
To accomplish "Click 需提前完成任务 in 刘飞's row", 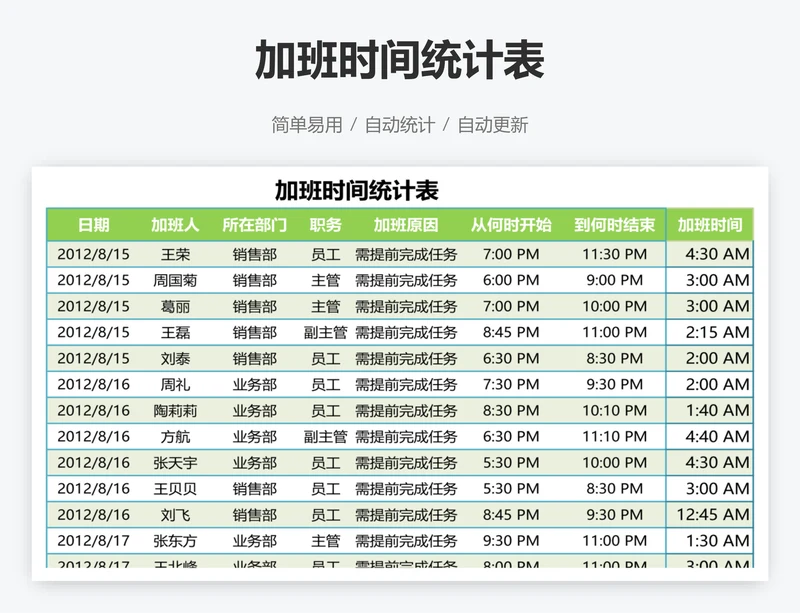I will pyautogui.click(x=406, y=514).
